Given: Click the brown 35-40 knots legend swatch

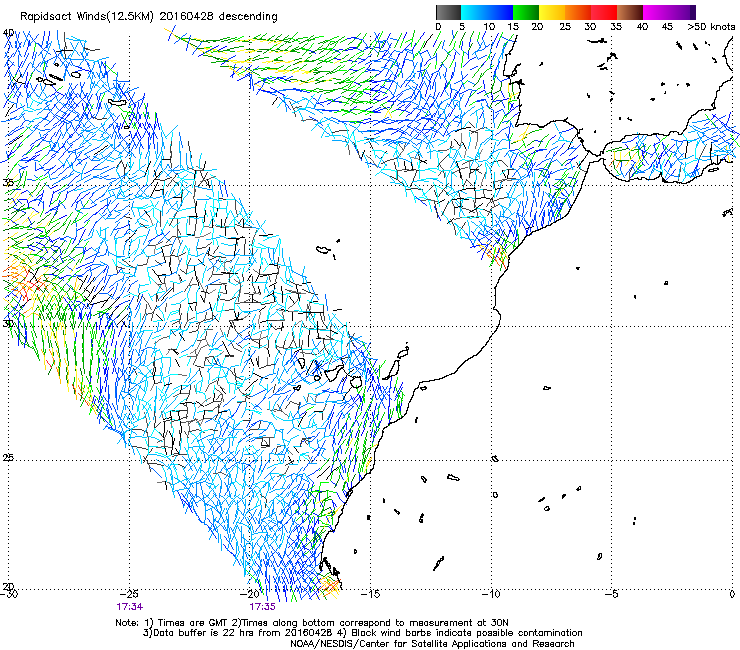Looking at the screenshot, I should pyautogui.click(x=630, y=12).
